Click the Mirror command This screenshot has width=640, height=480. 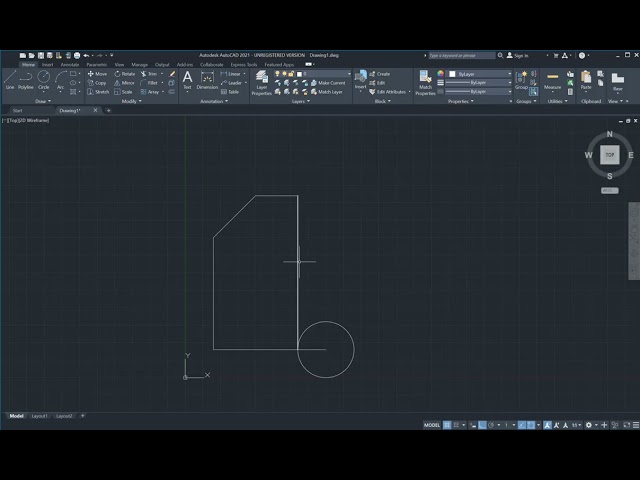(x=124, y=83)
